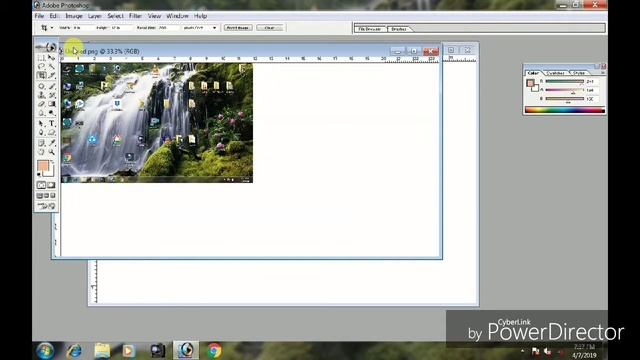Screen dimensions: 640x360
Task: Click the default colors icon in toolbox
Action: point(39,175)
